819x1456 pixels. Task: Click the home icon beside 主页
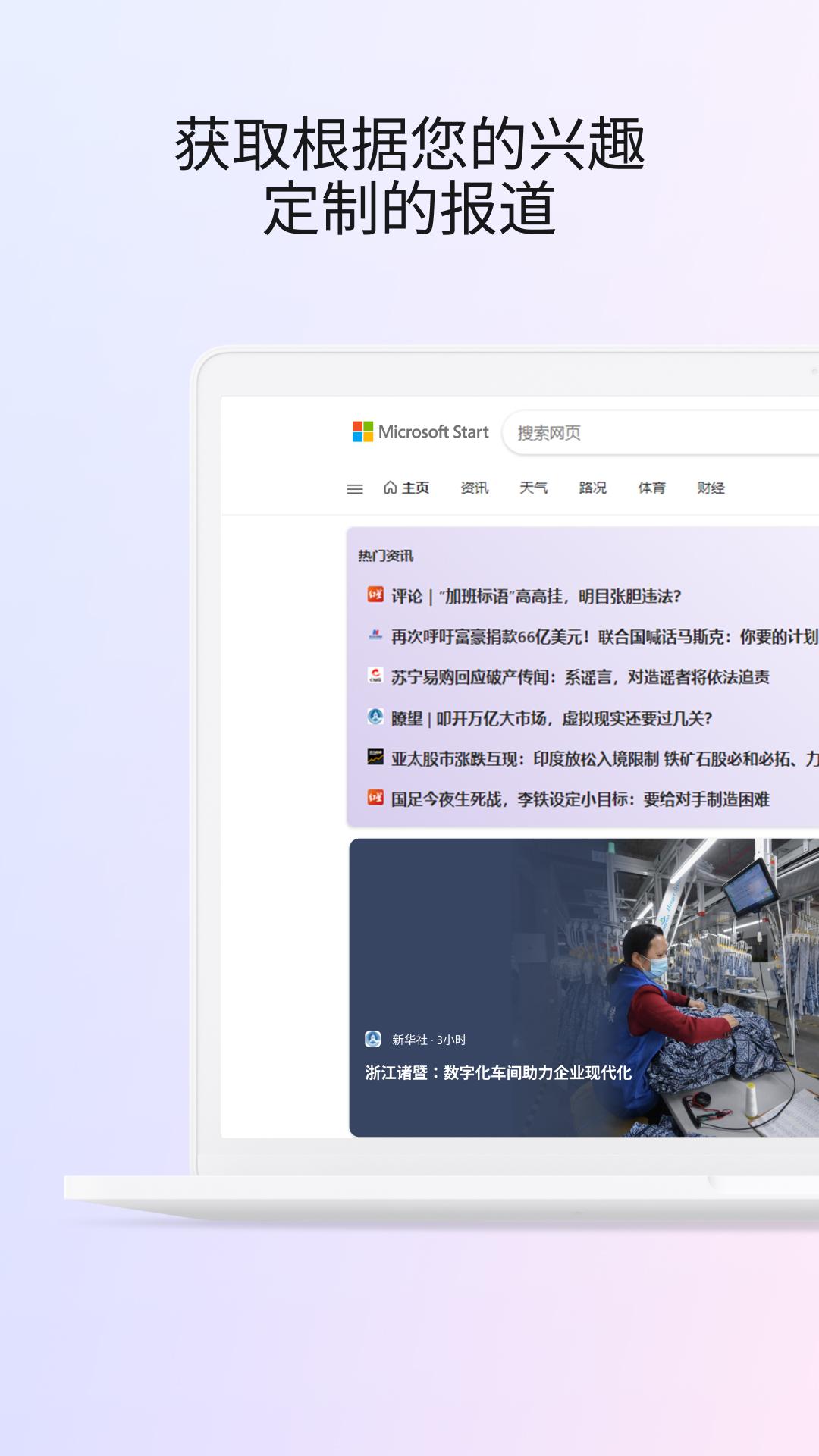[x=390, y=488]
